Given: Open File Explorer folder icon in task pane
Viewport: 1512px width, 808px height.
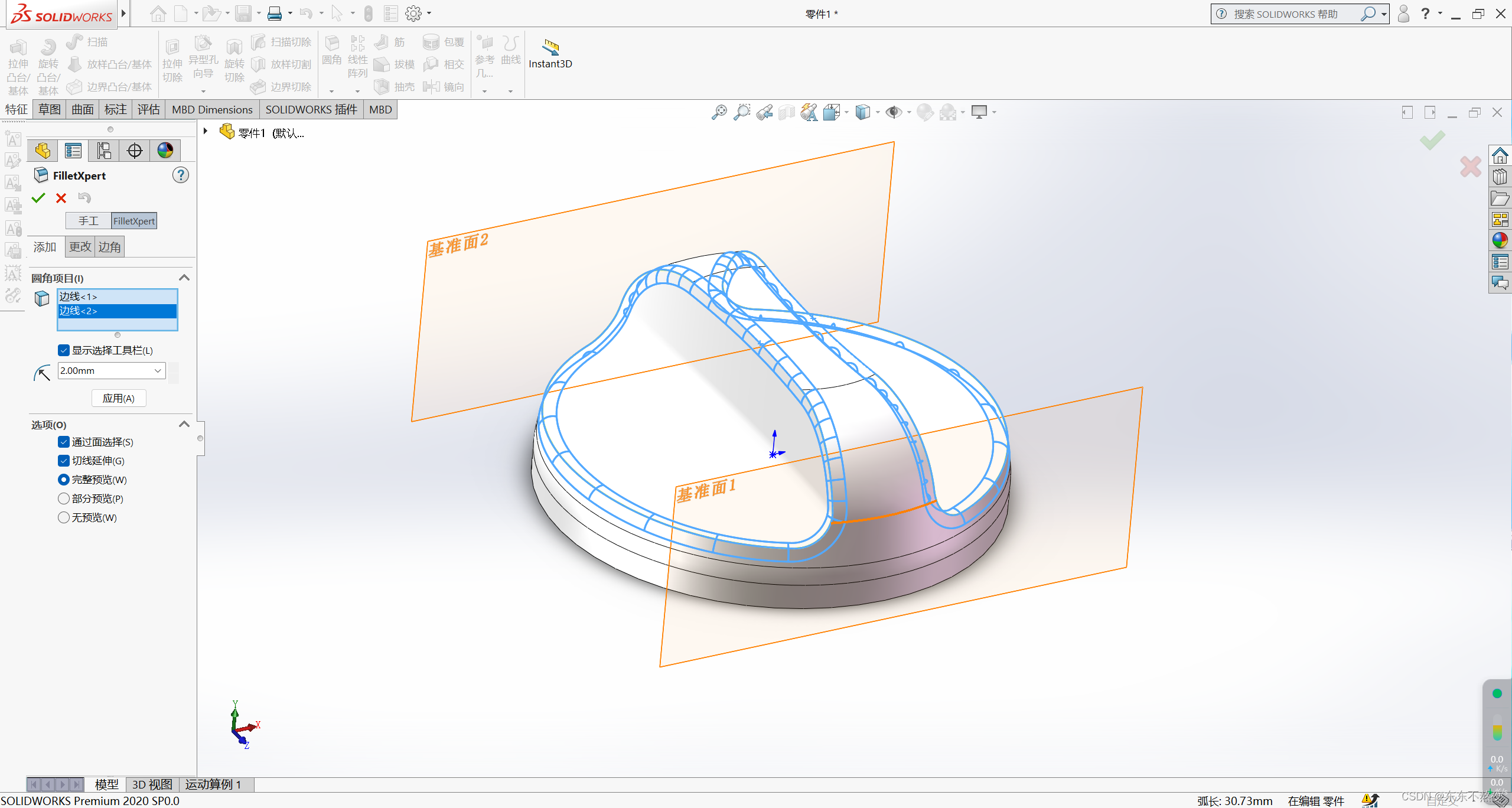Looking at the screenshot, I should (1500, 198).
